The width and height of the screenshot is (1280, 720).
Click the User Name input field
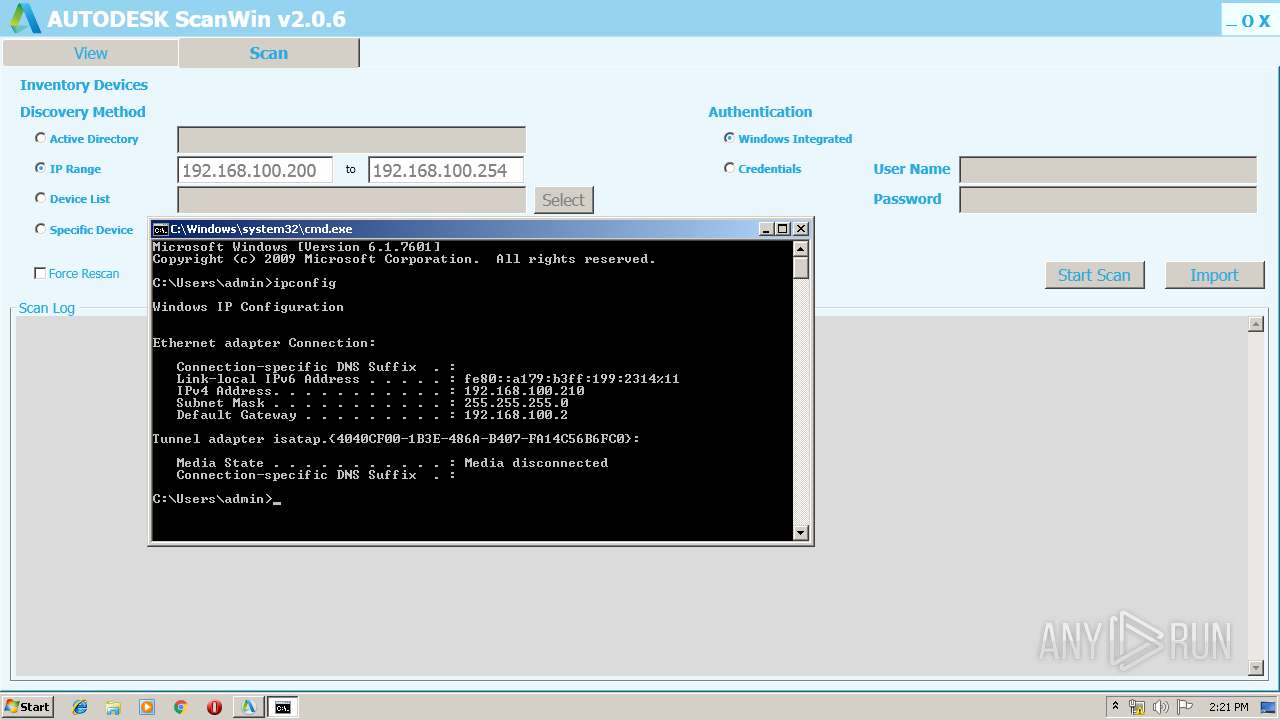coord(1108,170)
